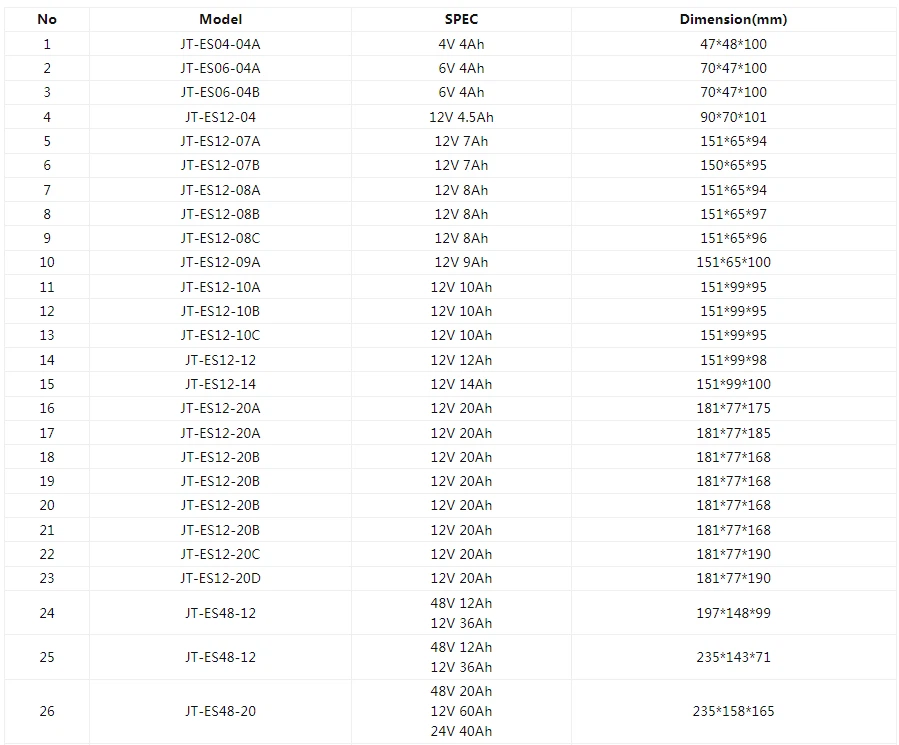This screenshot has width=899, height=745.
Task: Click the 181*77*185 dimension cell
Action: (733, 433)
